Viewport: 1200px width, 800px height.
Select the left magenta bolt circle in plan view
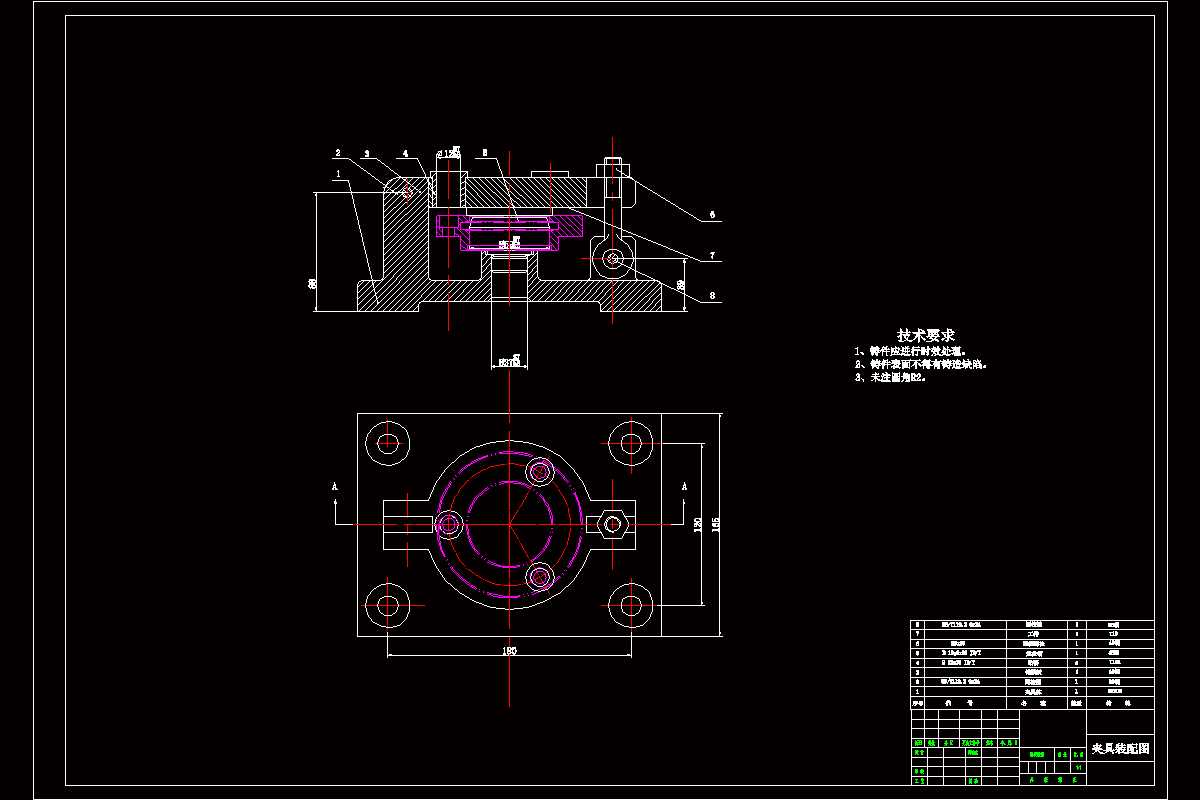click(x=449, y=523)
